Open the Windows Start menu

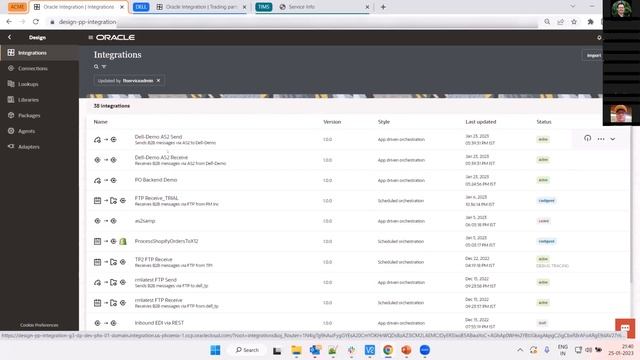point(215,350)
